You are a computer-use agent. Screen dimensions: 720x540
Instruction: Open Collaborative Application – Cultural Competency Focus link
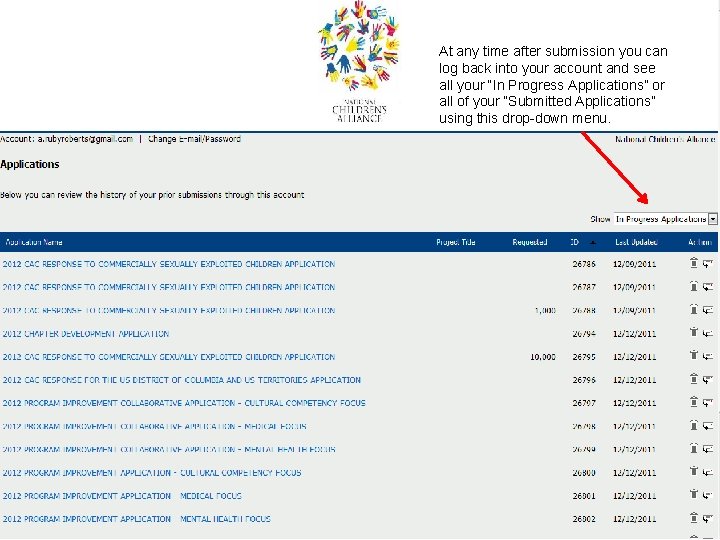tap(184, 403)
